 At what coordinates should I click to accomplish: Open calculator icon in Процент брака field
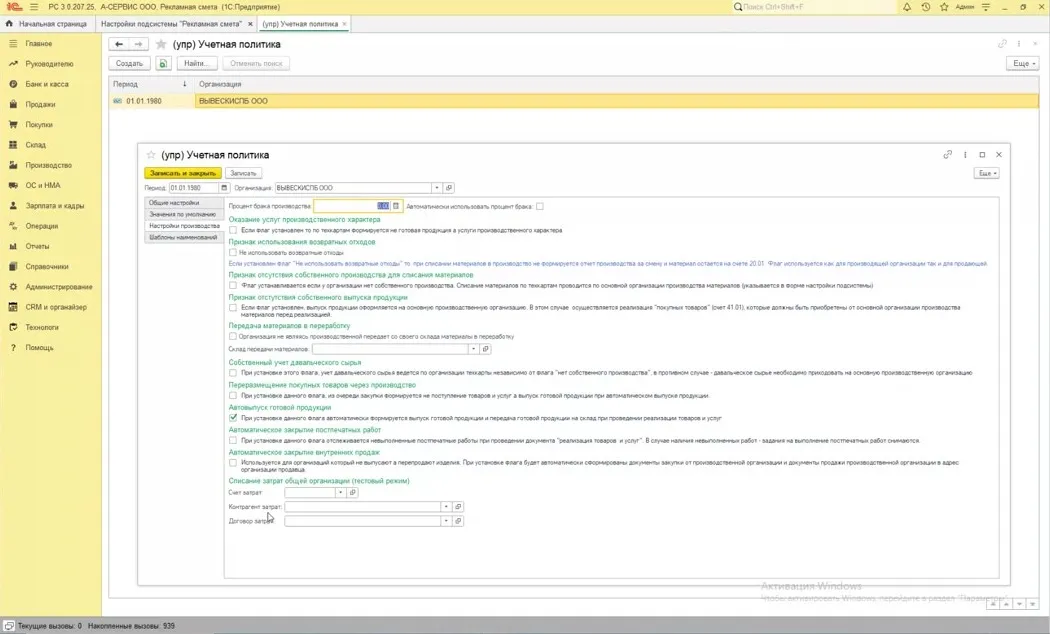coord(396,206)
